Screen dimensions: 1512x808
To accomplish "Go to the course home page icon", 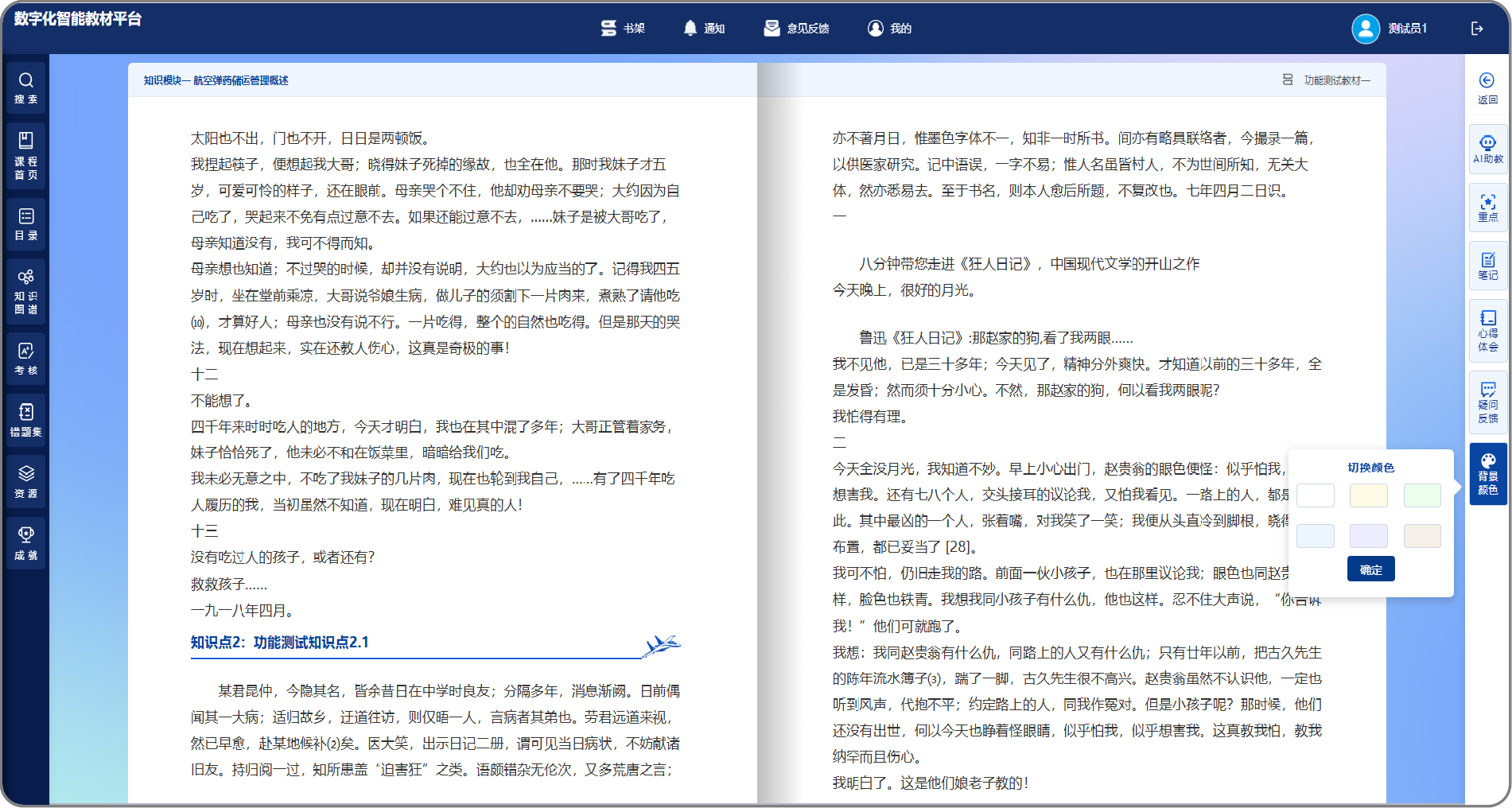I will [25, 154].
